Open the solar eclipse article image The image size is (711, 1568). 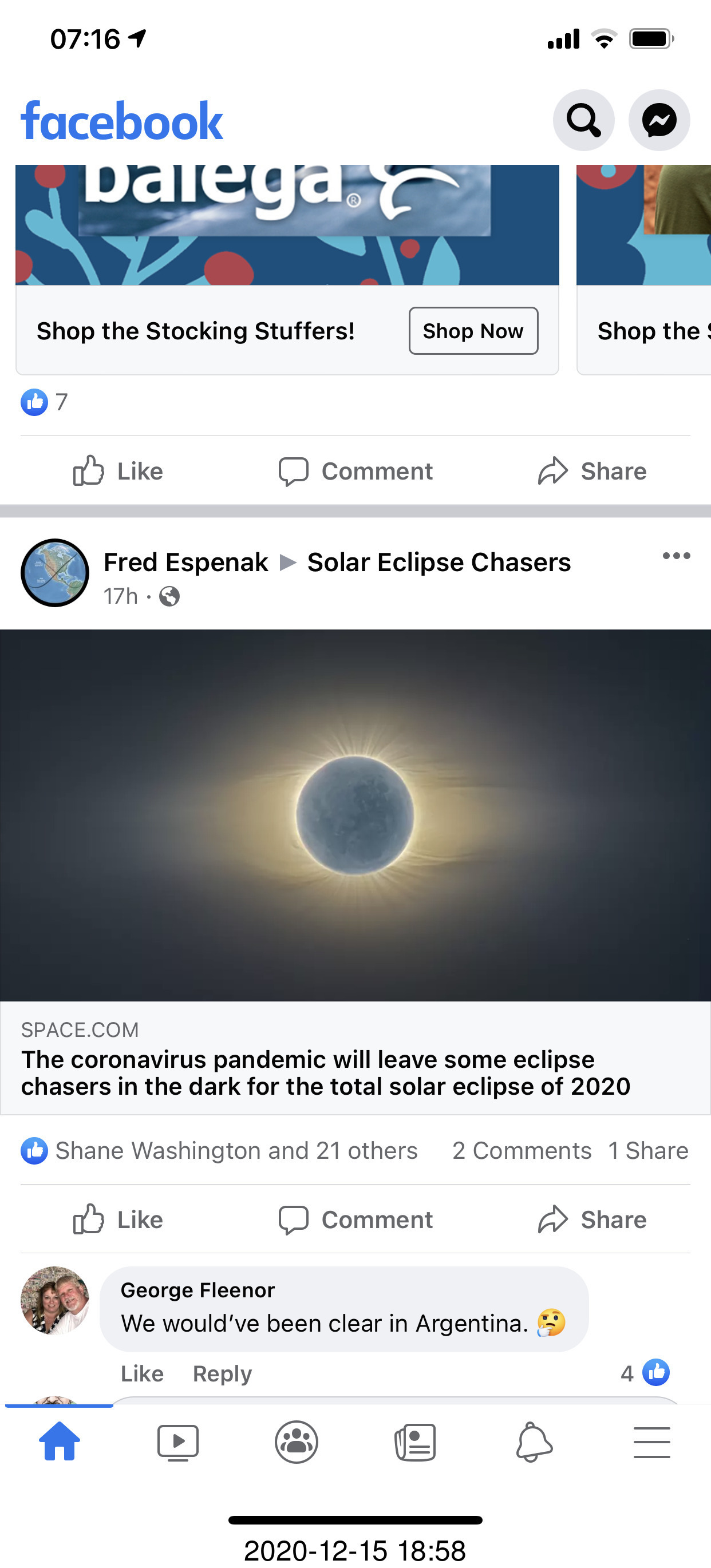pos(355,814)
